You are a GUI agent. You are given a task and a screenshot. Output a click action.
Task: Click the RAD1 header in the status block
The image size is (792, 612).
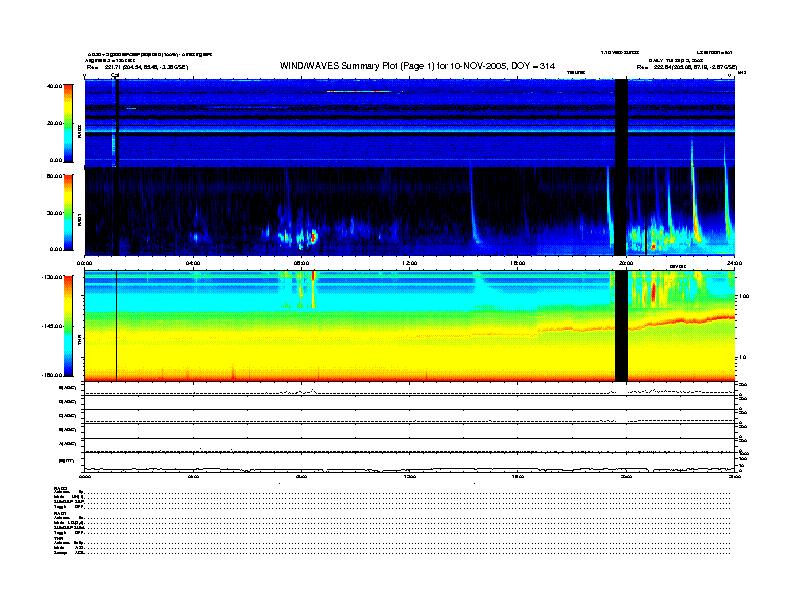(60, 514)
